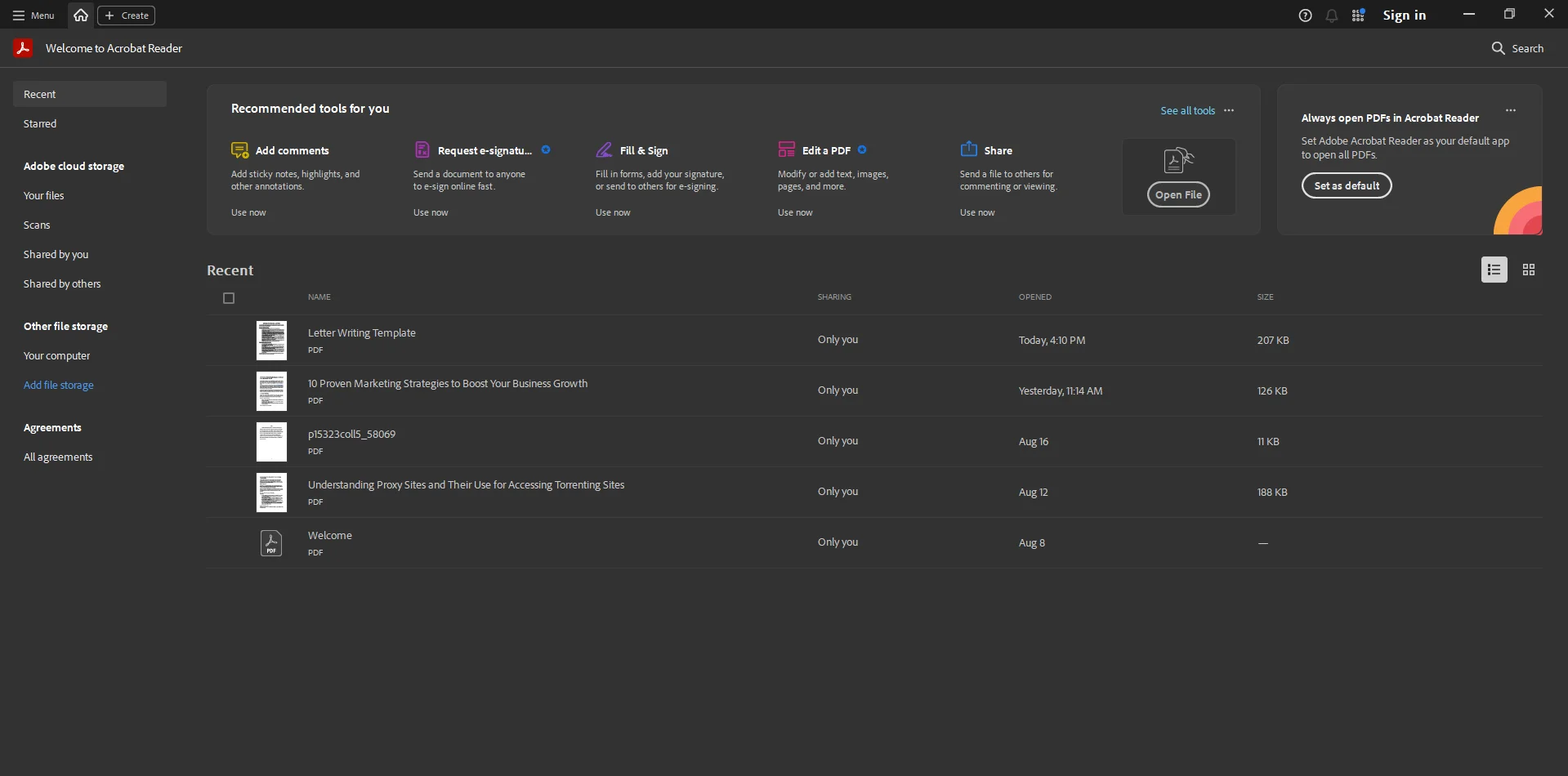This screenshot has width=1568, height=776.
Task: Select p15323coll5_58069 file name
Action: pyautogui.click(x=351, y=435)
